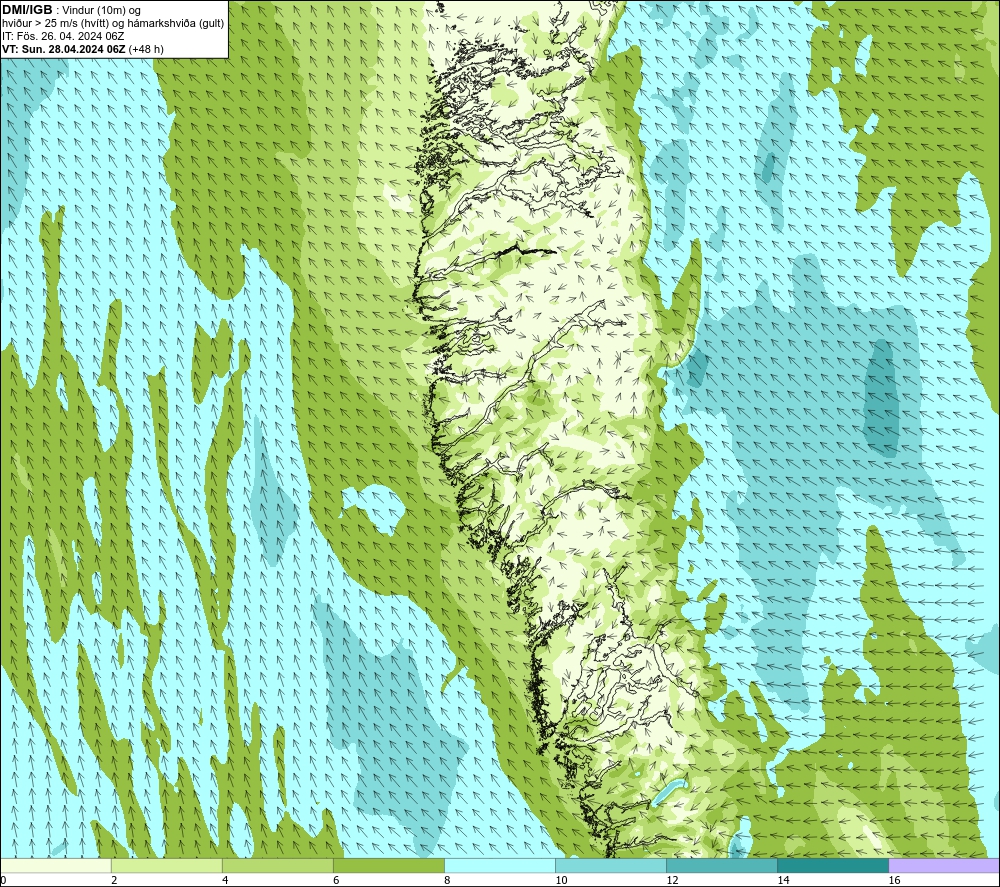Click the pale cyan 8–10 m/s legend swatch

click(500, 865)
